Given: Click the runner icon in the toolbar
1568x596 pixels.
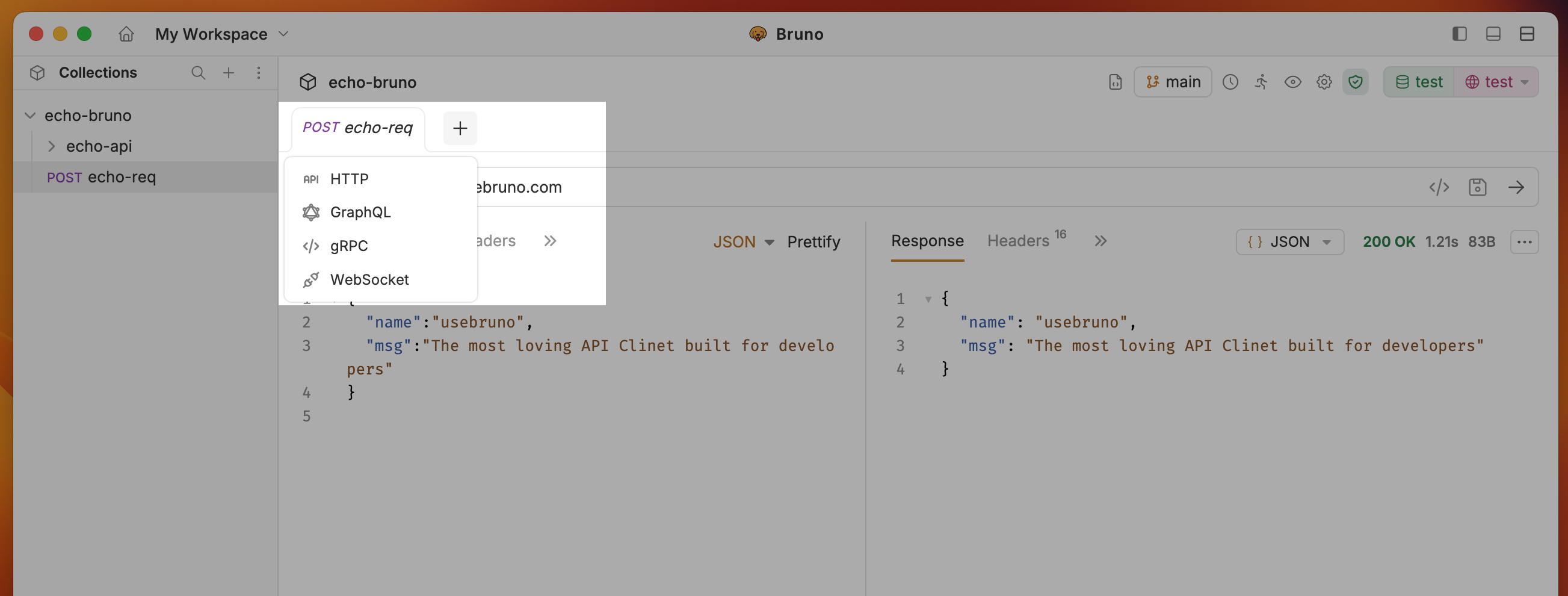Looking at the screenshot, I should (x=1261, y=82).
